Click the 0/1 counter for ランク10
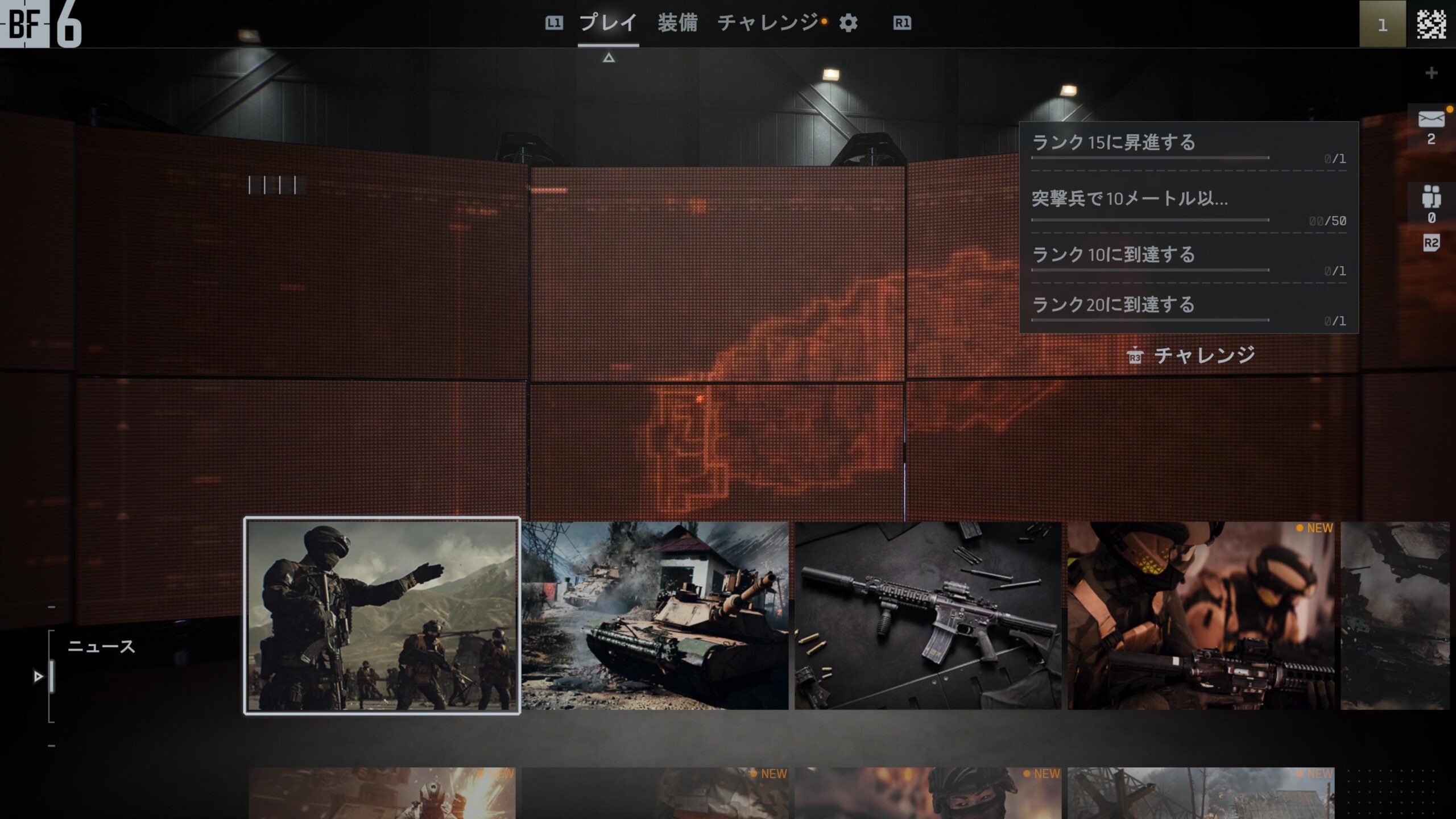Screen dimensions: 1456x819 click(x=1335, y=271)
